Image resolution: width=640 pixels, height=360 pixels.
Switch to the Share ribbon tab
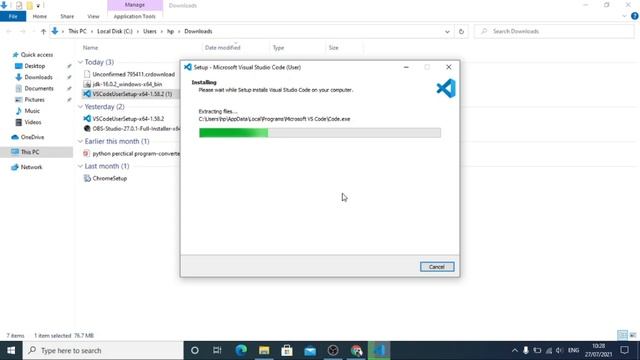point(67,16)
